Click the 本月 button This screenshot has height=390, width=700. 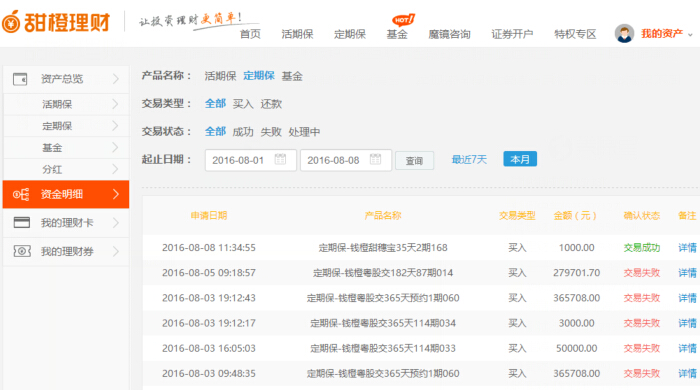pos(520,159)
